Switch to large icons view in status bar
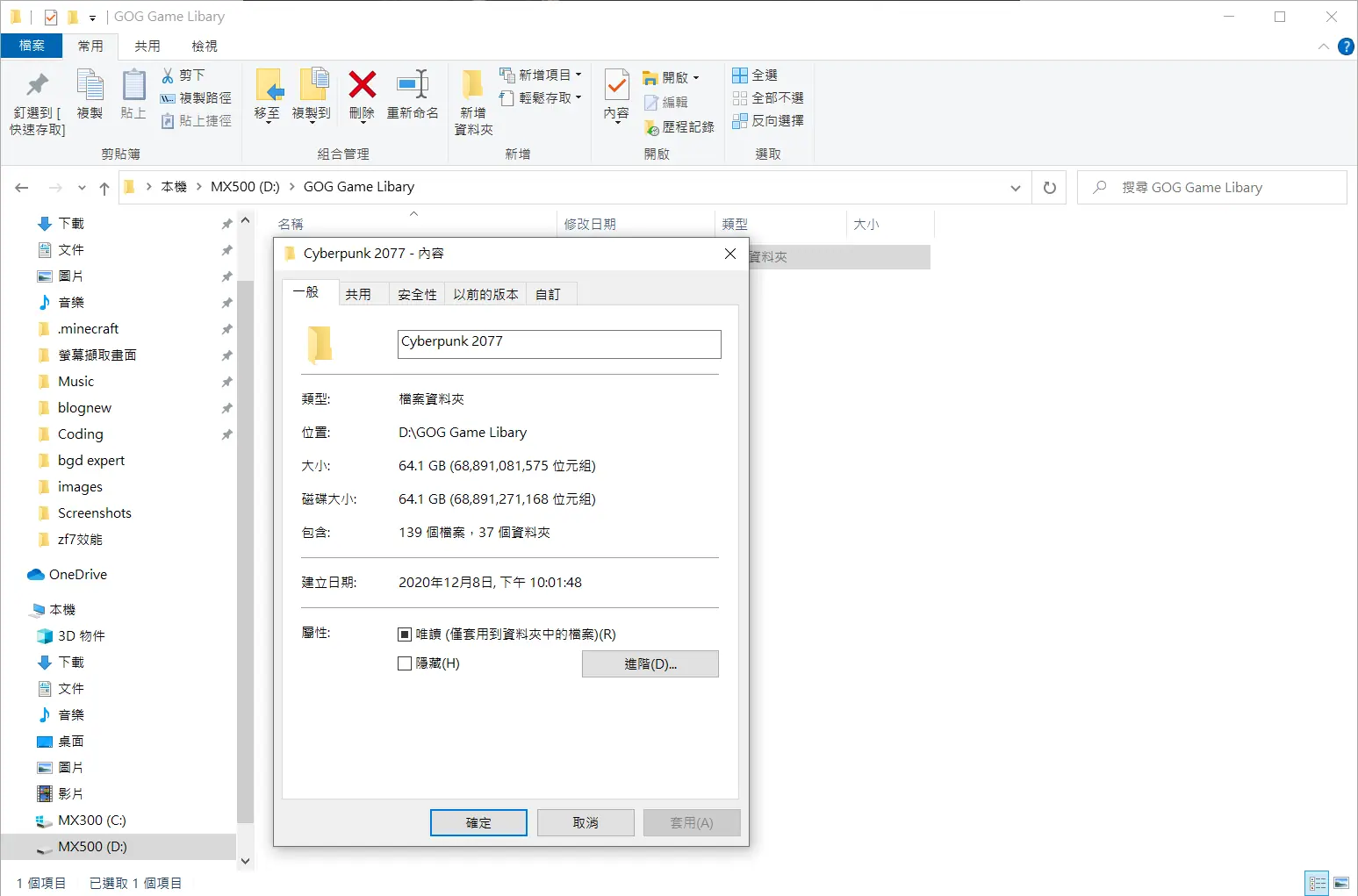Screen dimensions: 1358x896 click(1341, 883)
